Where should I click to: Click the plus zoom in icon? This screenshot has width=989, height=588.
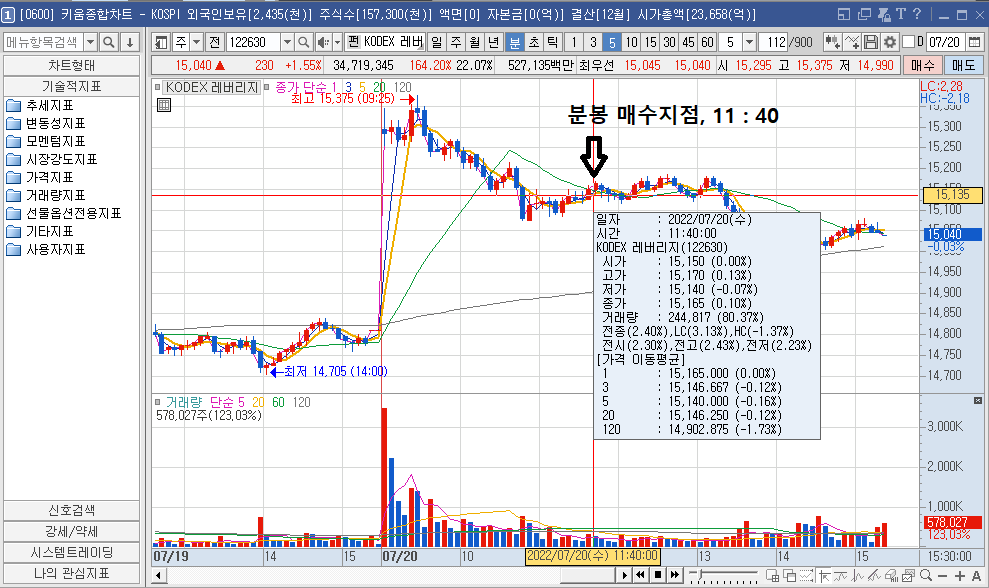click(x=959, y=575)
